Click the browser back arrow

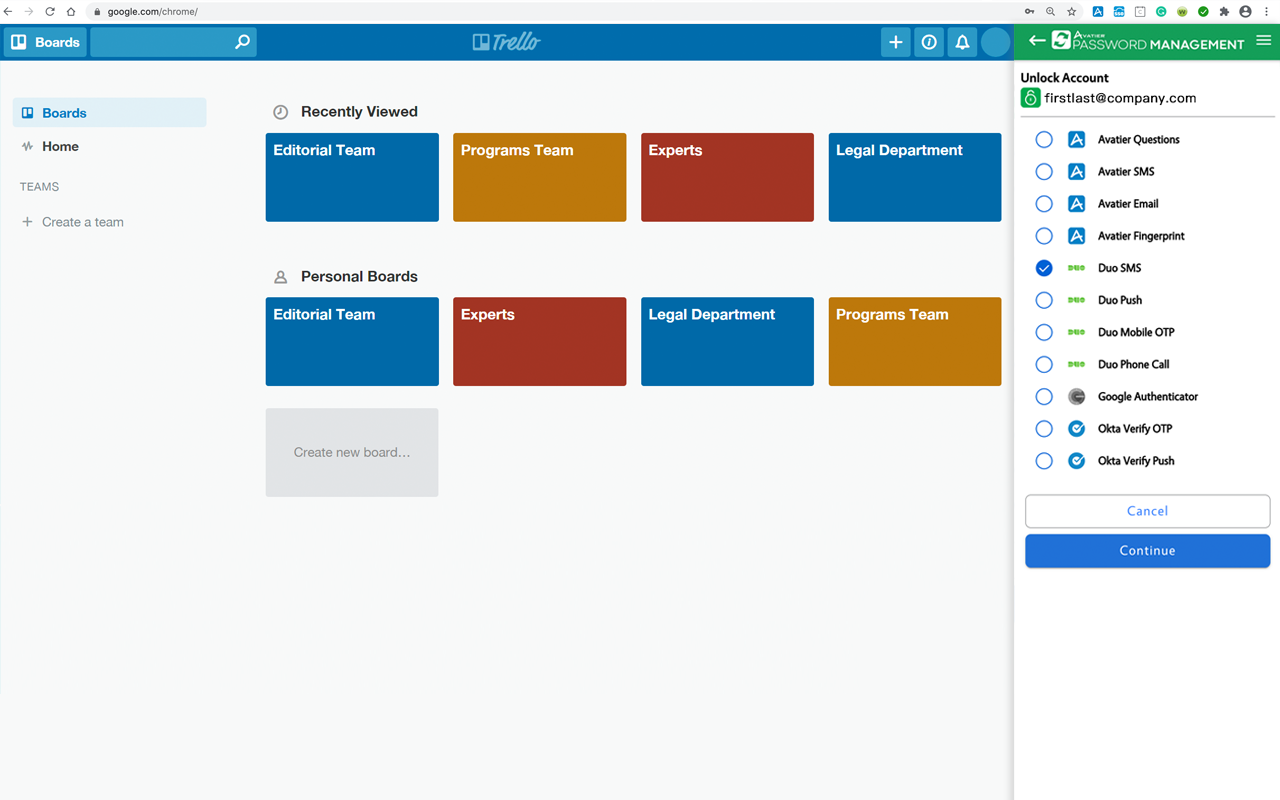point(8,12)
